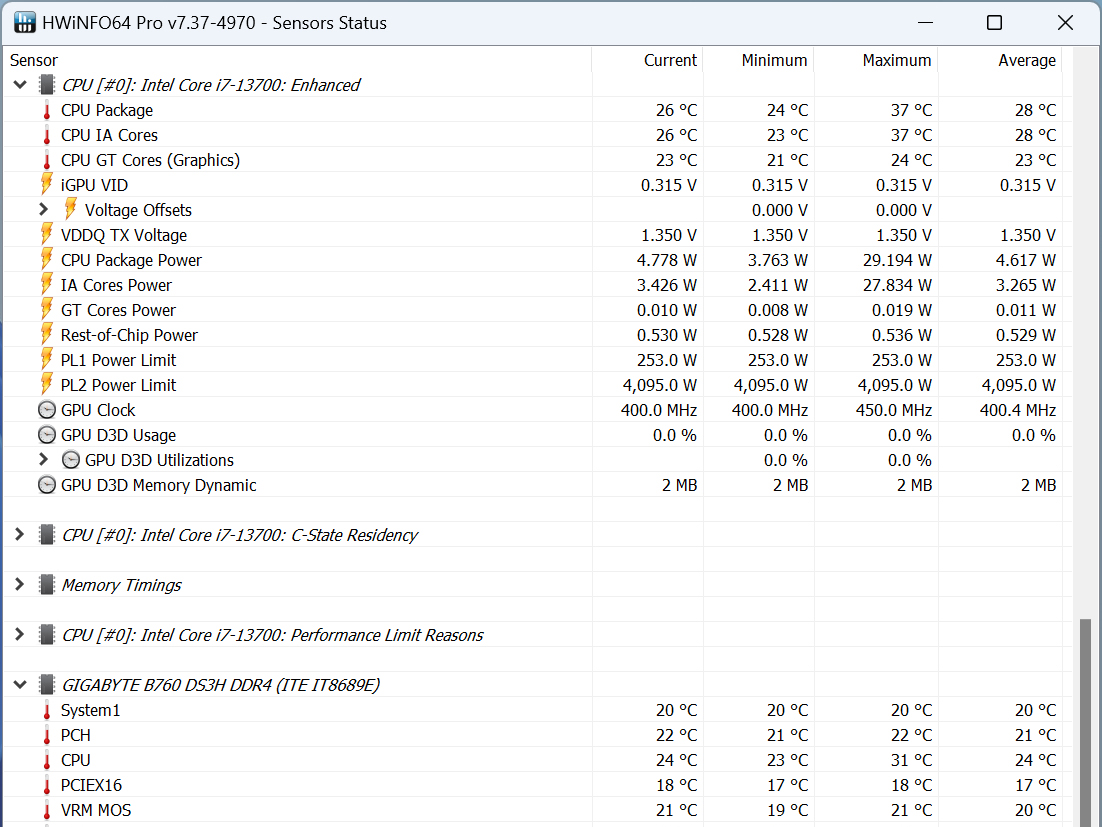Select the motherboard CPU temperature row label

[x=76, y=760]
